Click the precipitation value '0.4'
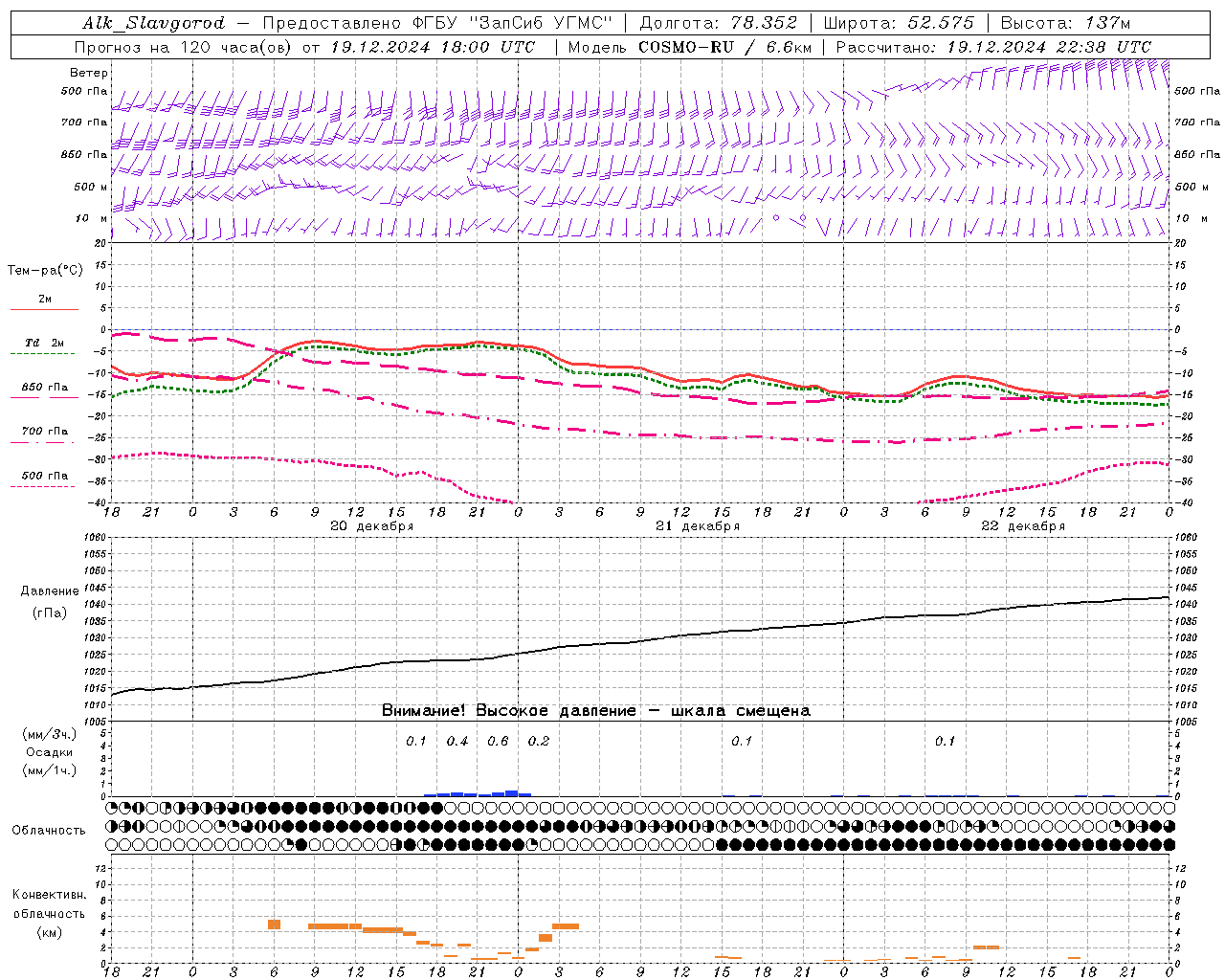 pos(457,742)
